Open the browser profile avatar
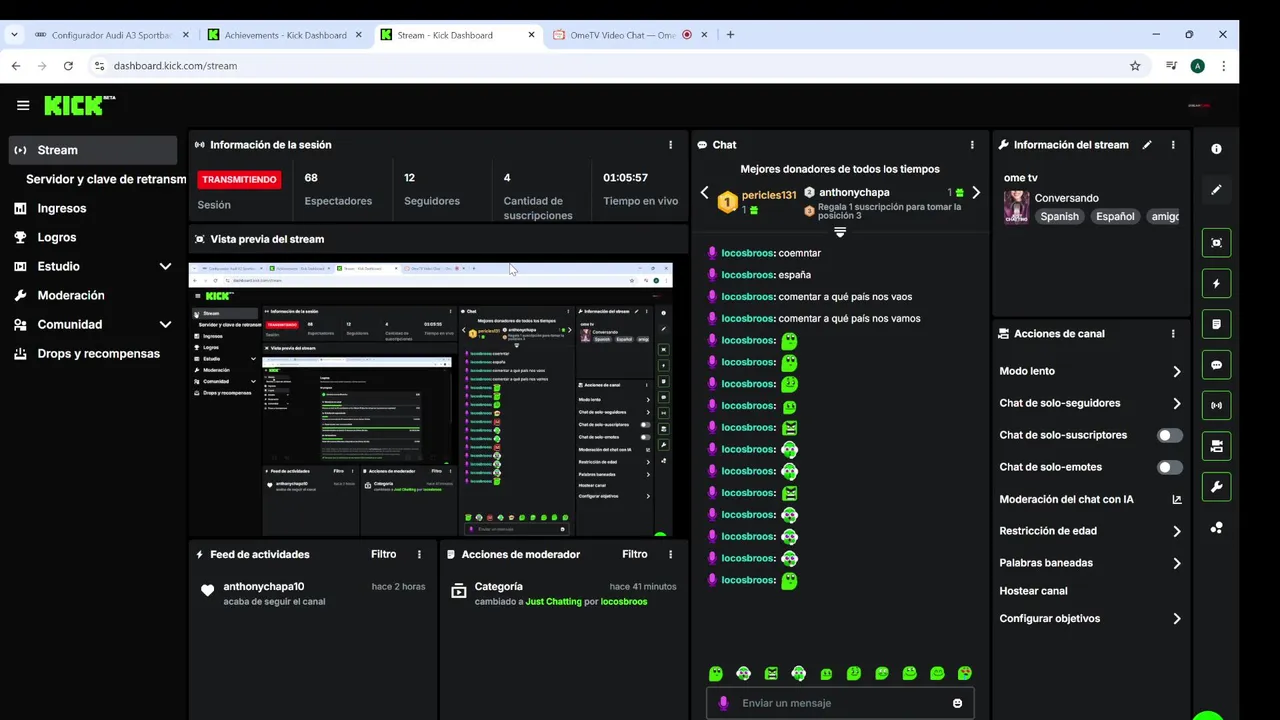Screen dimensions: 1280x720 1197,66
